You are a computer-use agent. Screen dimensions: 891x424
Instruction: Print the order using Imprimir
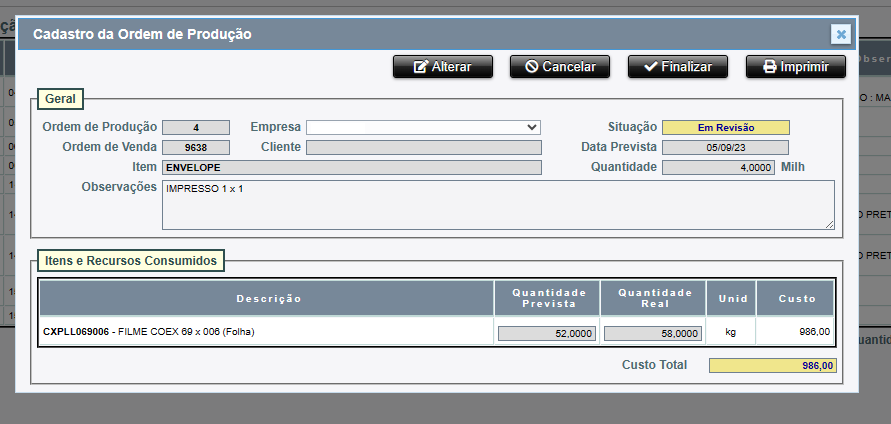pos(796,67)
